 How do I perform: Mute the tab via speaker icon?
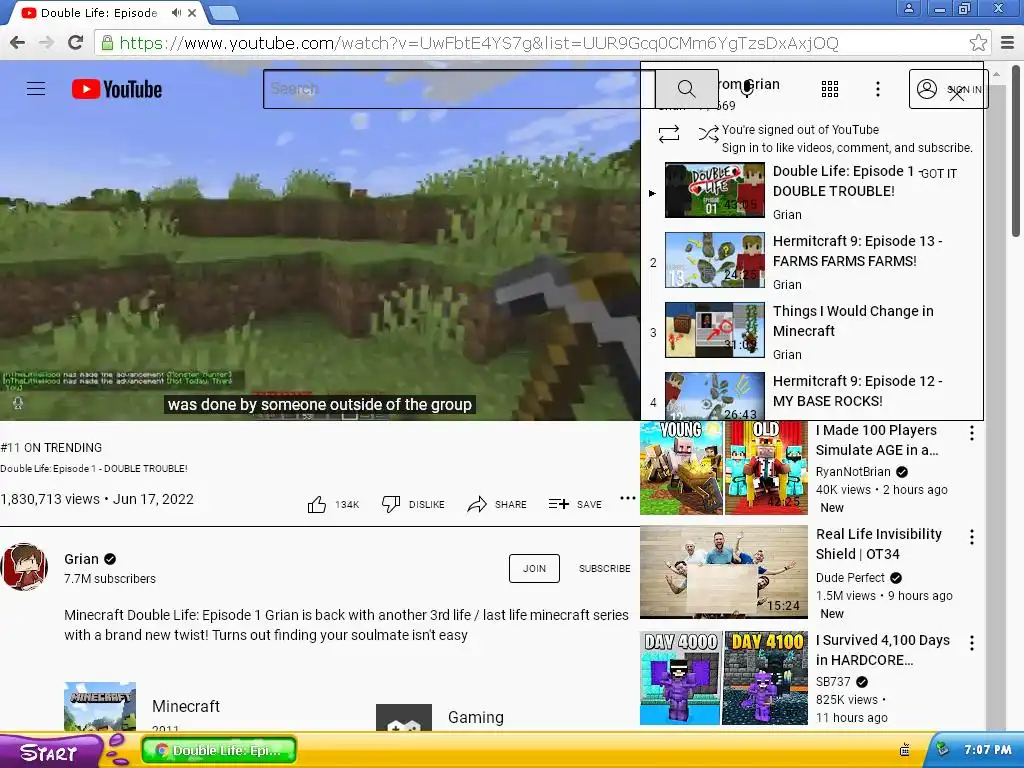click(x=176, y=12)
